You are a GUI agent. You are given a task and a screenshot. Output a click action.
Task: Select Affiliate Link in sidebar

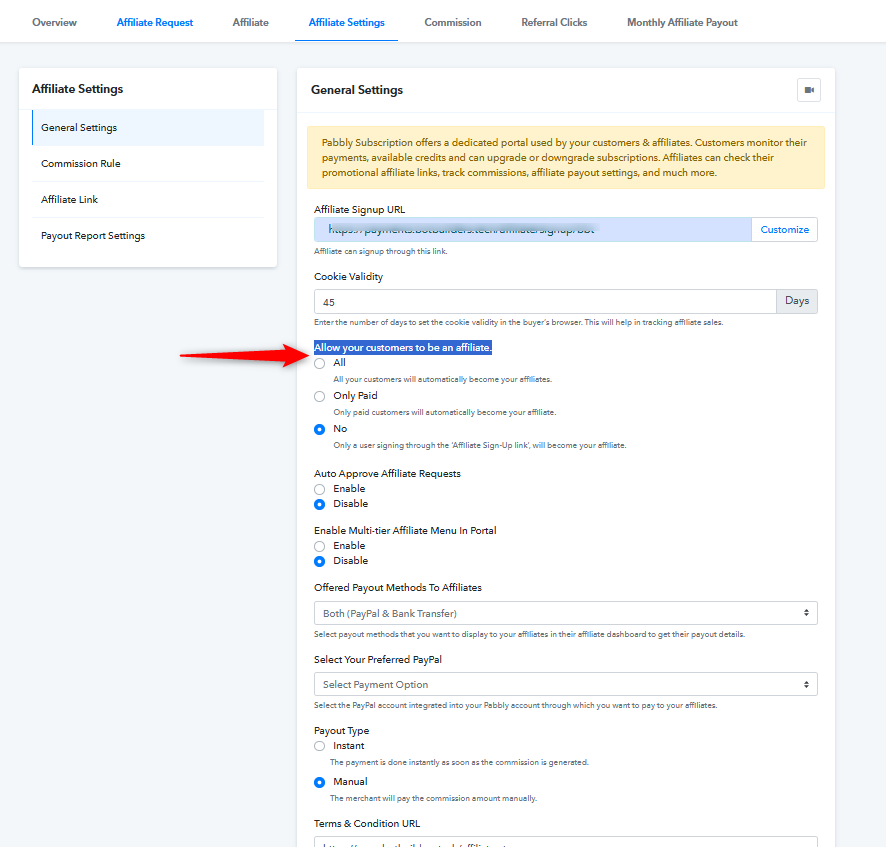click(x=70, y=200)
